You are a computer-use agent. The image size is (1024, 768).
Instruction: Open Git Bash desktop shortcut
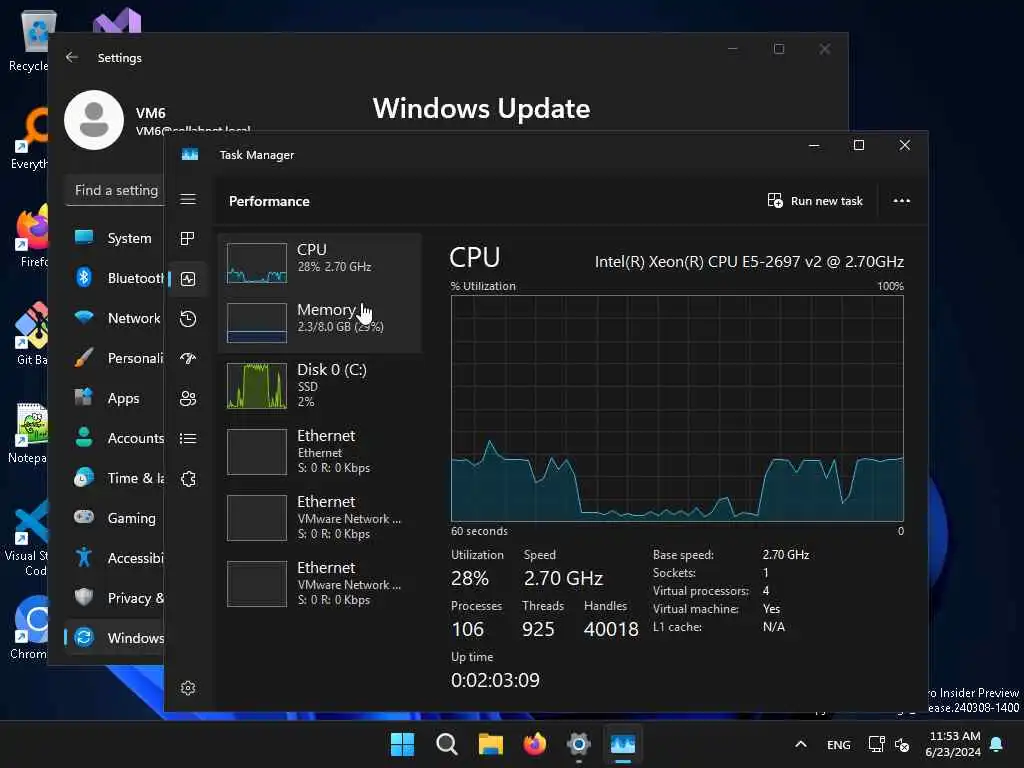tap(30, 334)
